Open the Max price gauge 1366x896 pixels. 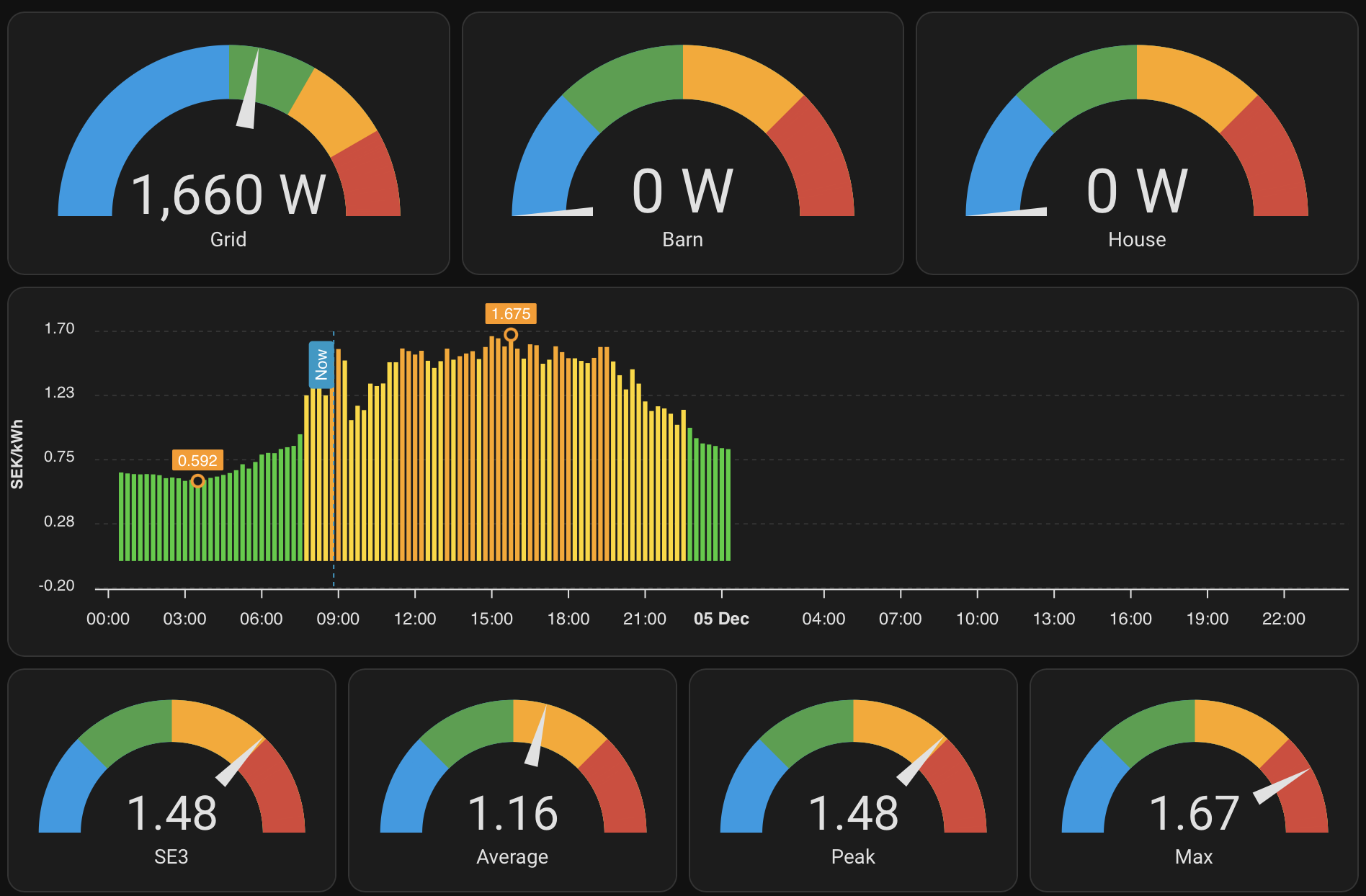point(1194,780)
